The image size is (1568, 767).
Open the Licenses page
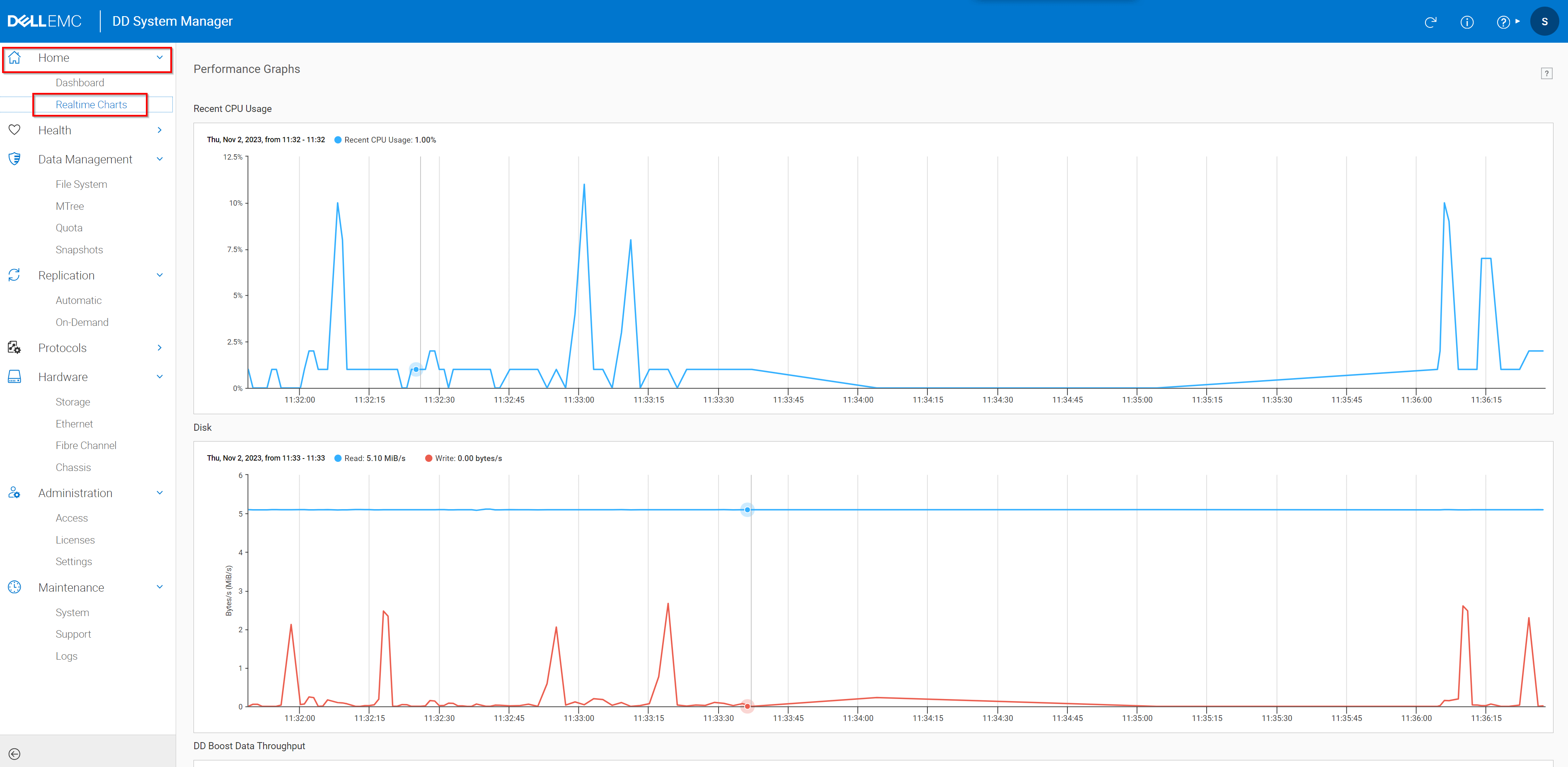click(75, 539)
